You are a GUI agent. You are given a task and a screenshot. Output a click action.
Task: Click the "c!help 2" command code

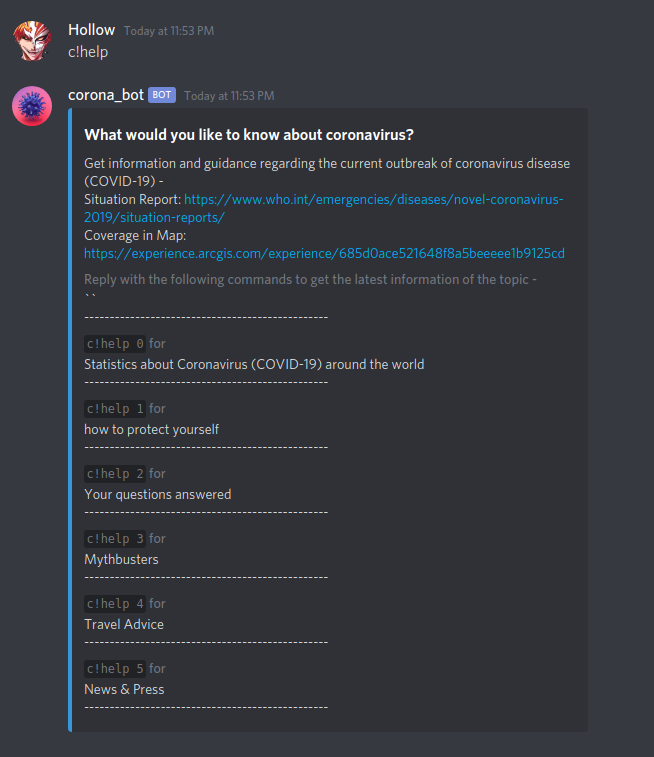tap(115, 473)
